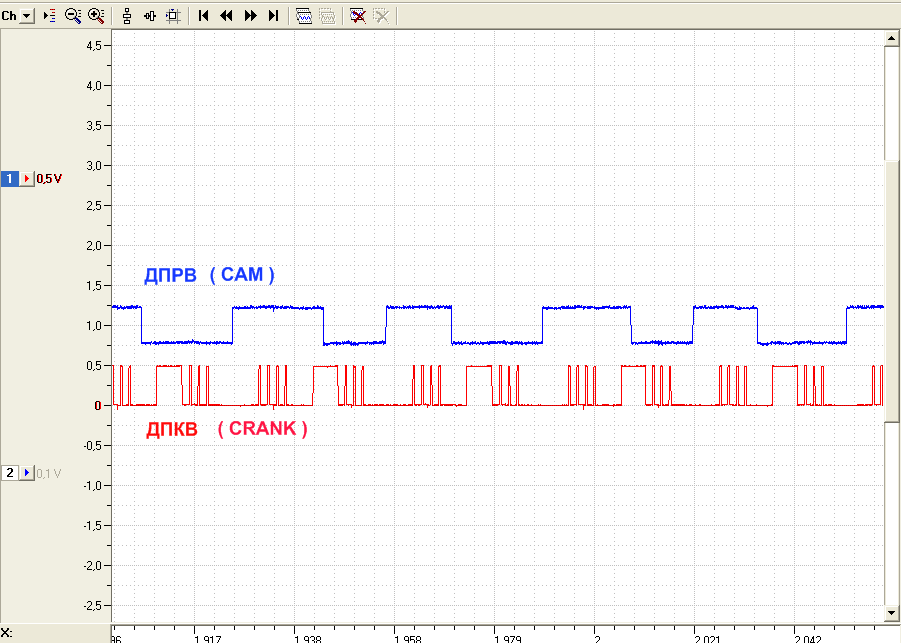Image resolution: width=901 pixels, height=643 pixels.
Task: Click the vertical scrollbar down arrow
Action: [892, 613]
